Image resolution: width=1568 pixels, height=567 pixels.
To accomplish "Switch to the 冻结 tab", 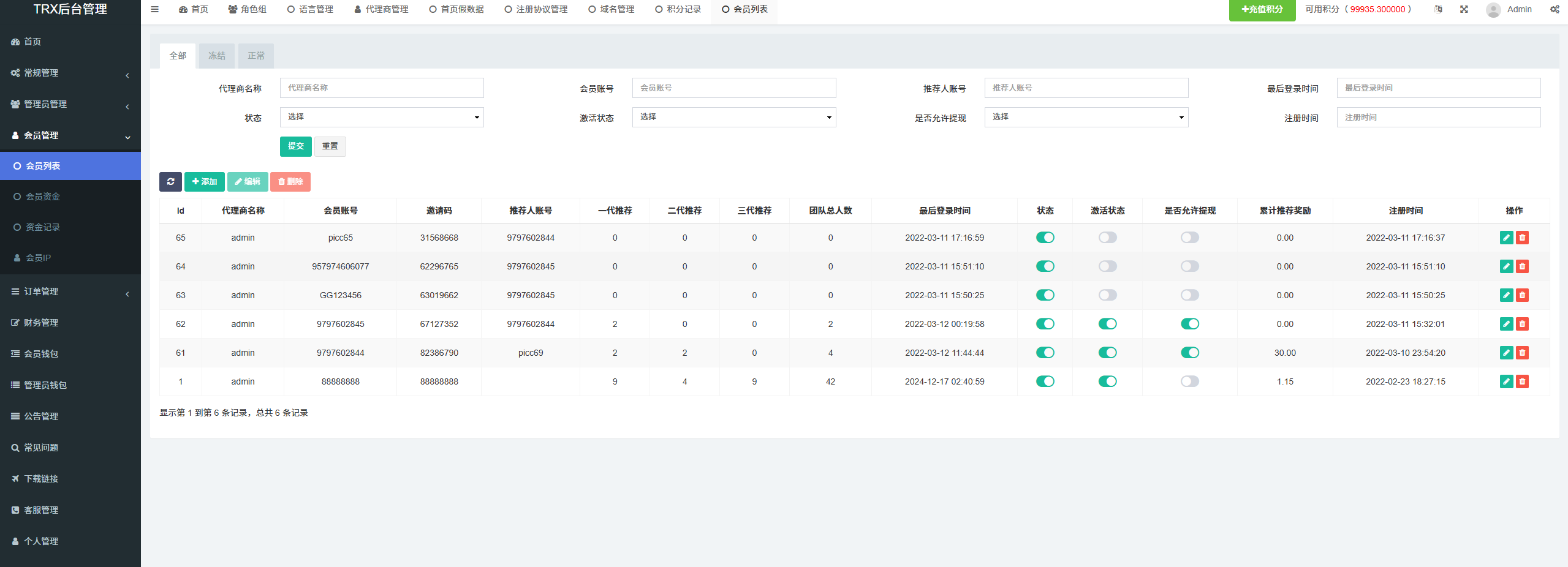I will (217, 56).
